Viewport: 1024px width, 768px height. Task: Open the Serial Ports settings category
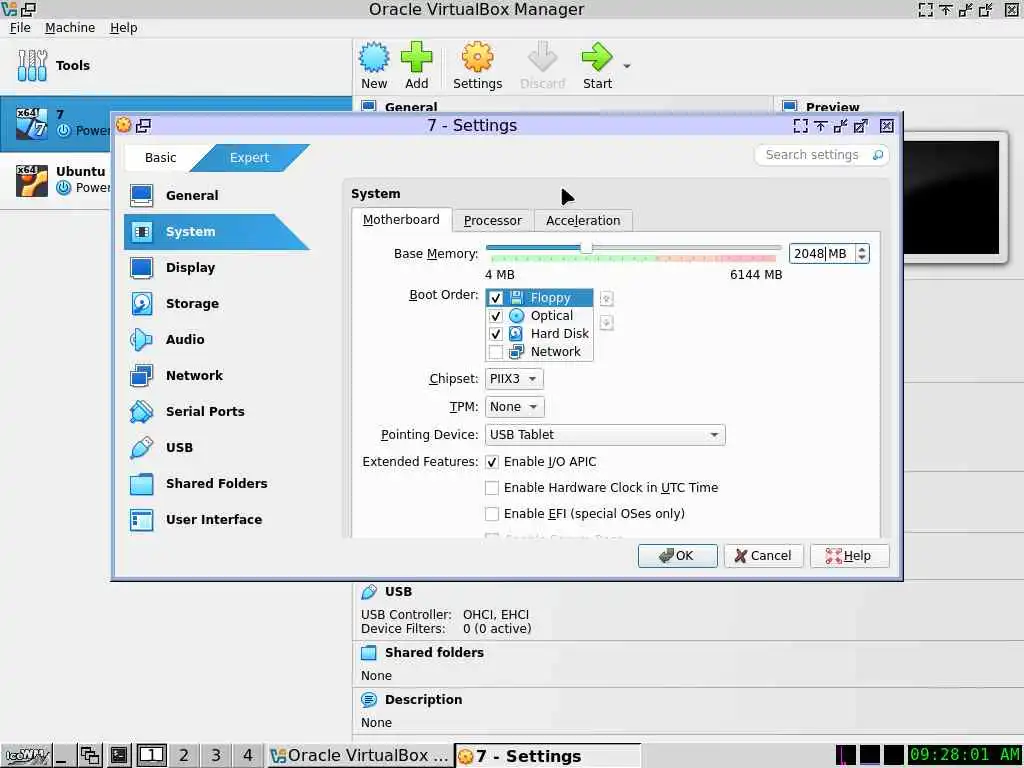[x=216, y=411]
